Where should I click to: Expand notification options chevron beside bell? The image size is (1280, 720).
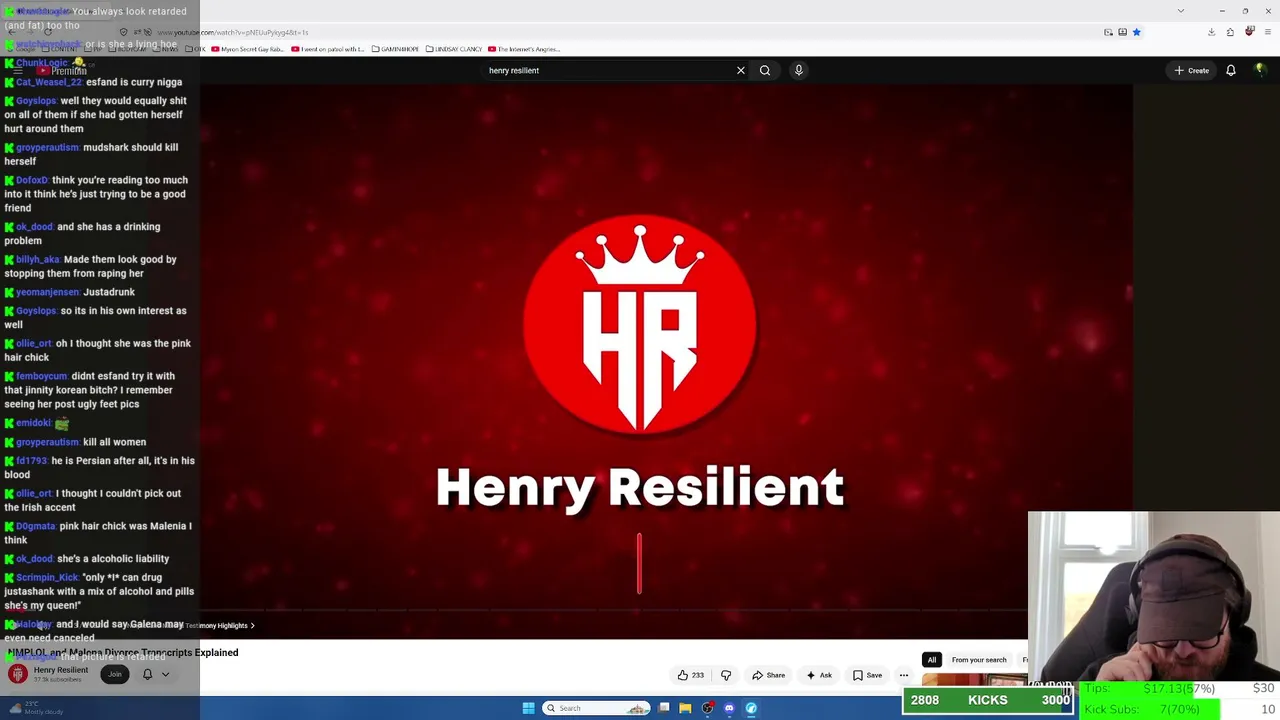166,674
